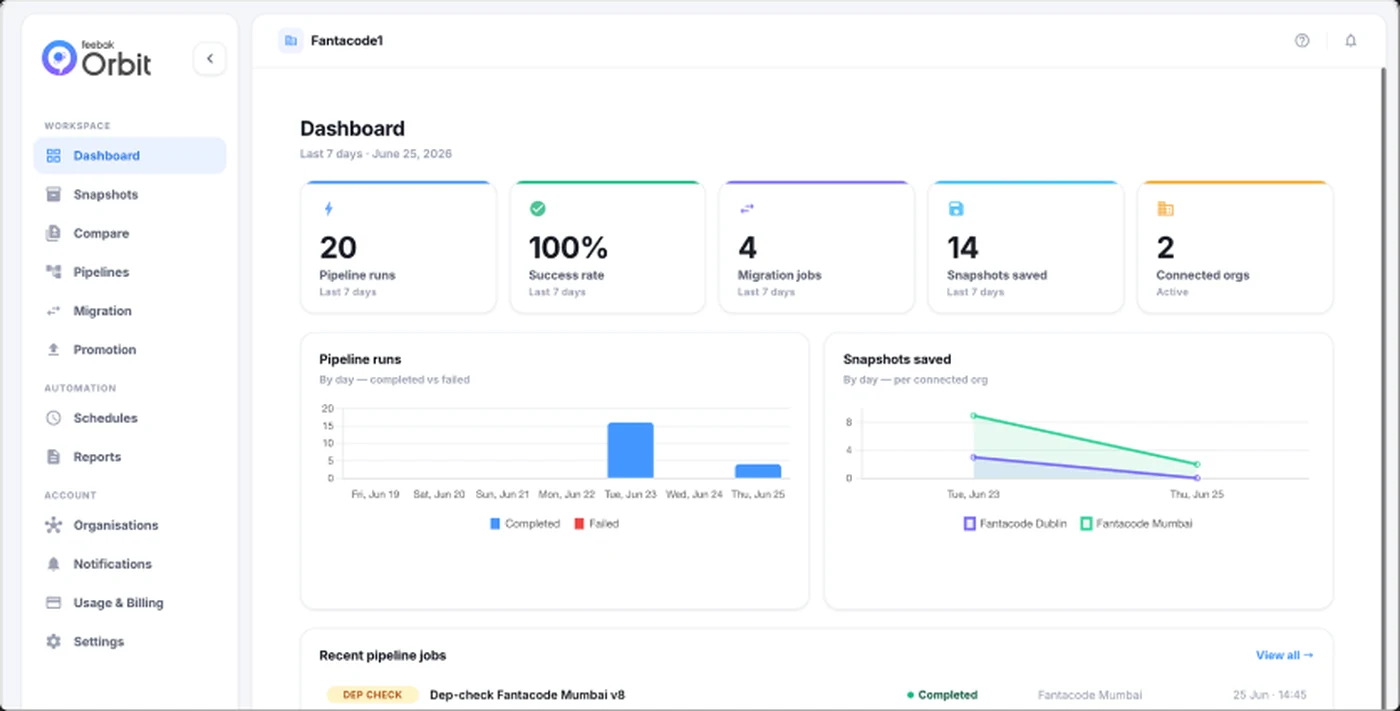
Task: Open Organisations under Account
Action: pos(130,525)
